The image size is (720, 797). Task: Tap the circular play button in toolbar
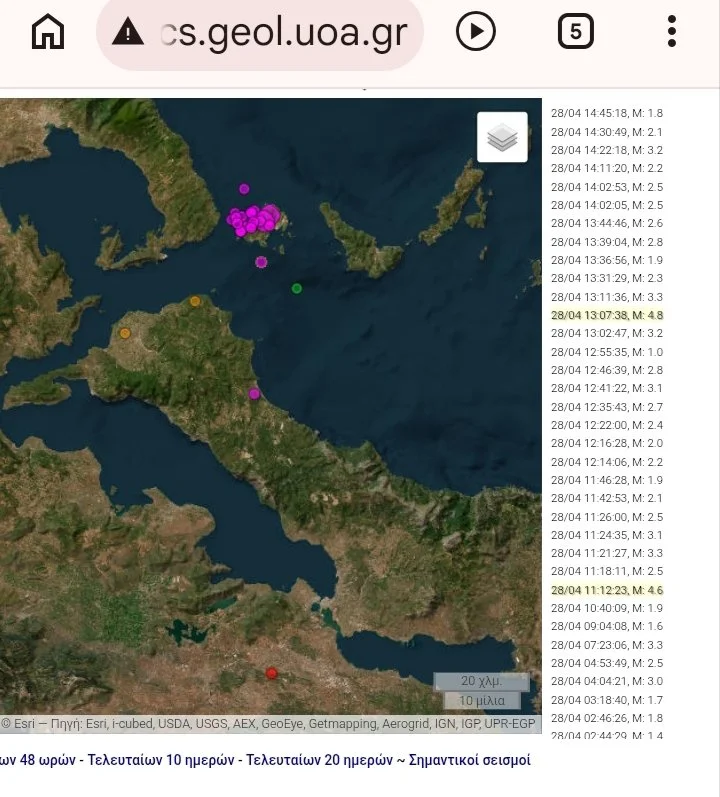(x=476, y=32)
